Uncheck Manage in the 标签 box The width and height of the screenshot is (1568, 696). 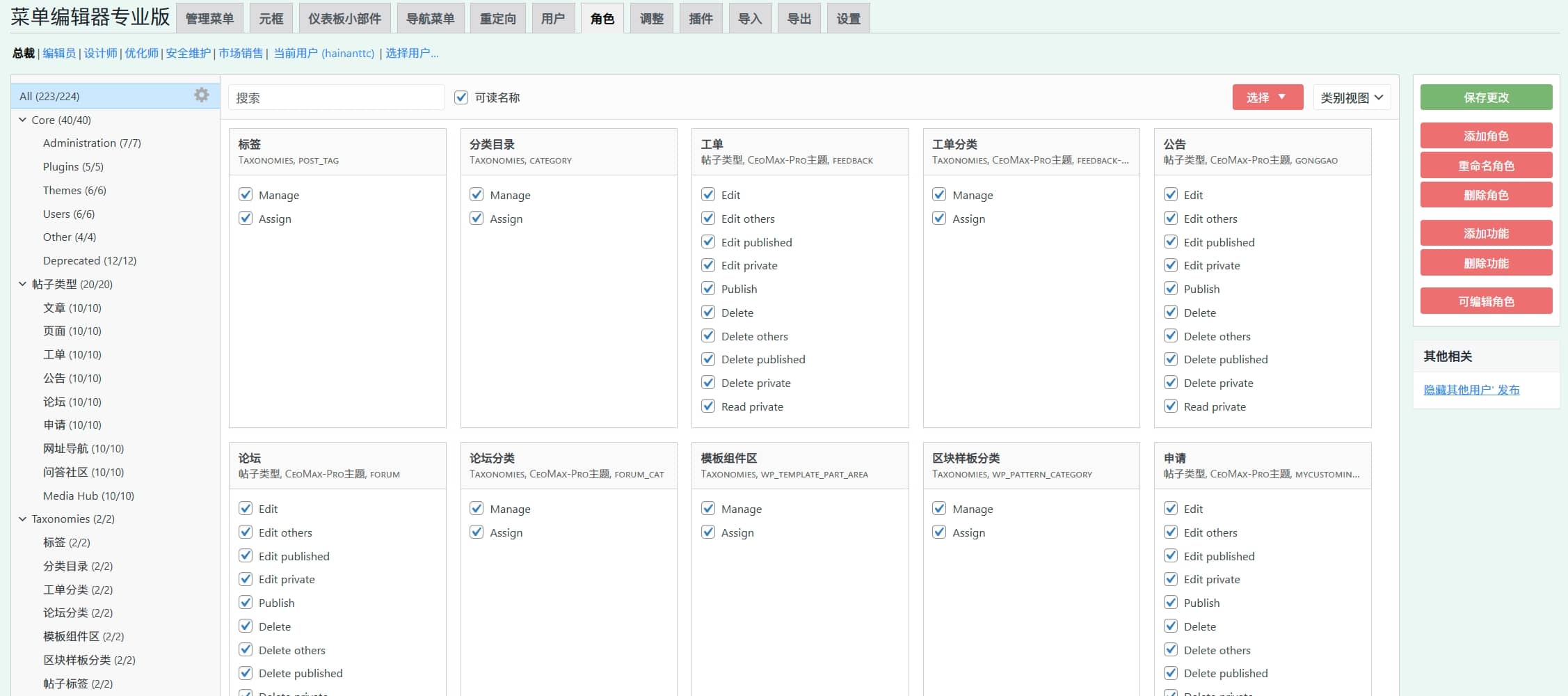click(246, 195)
